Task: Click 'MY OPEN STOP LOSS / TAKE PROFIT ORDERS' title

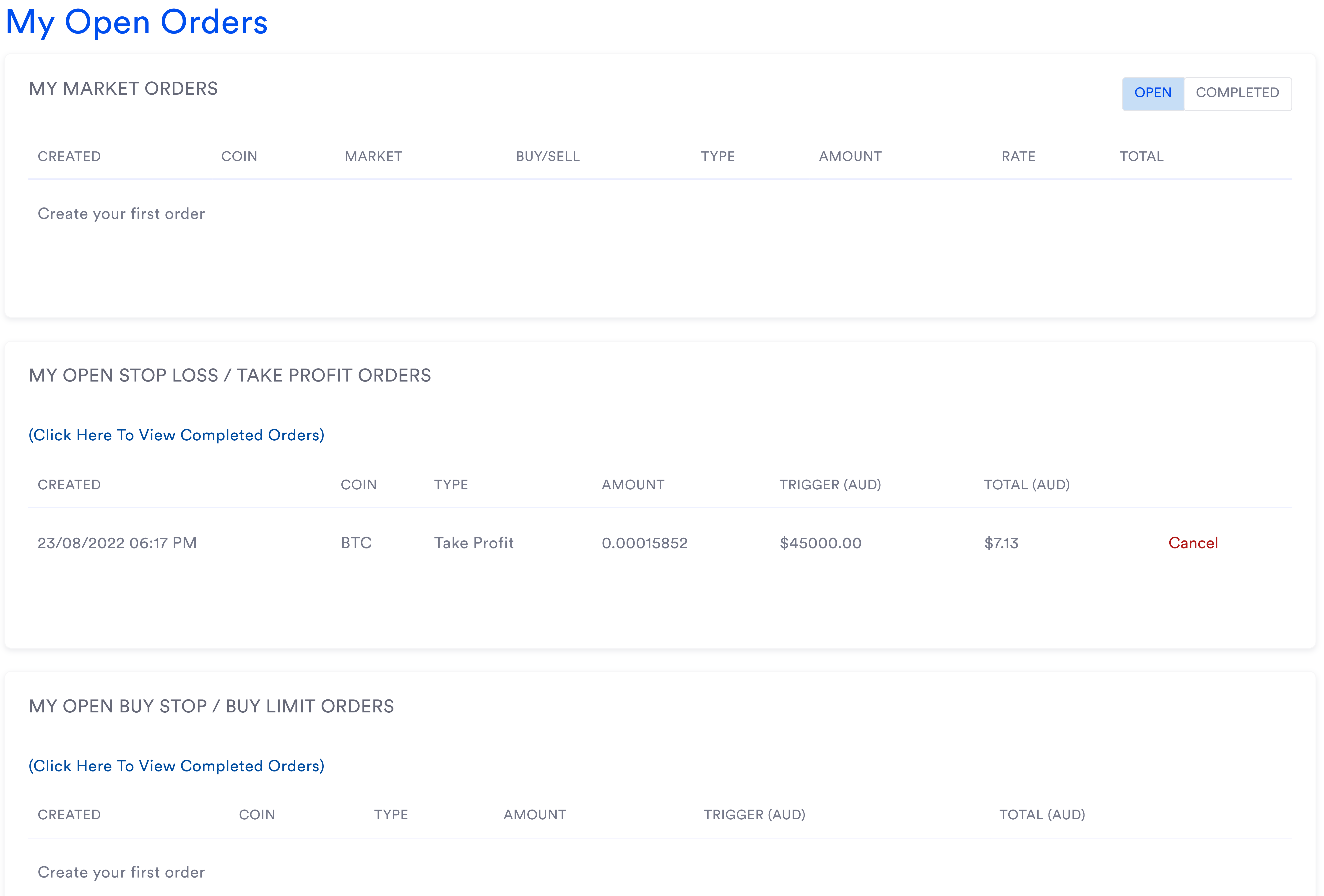Action: [230, 375]
